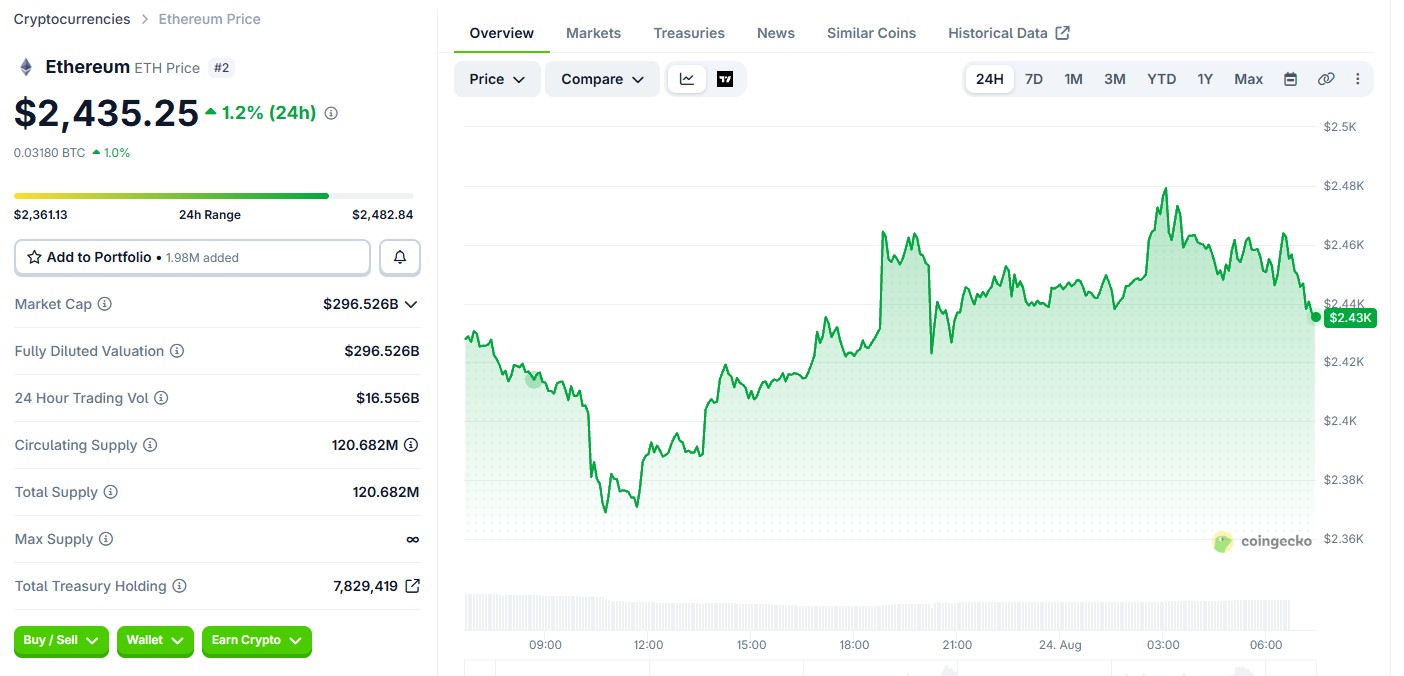The width and height of the screenshot is (1404, 676).
Task: Click the 18:00 time axis label
Action: pos(854,645)
